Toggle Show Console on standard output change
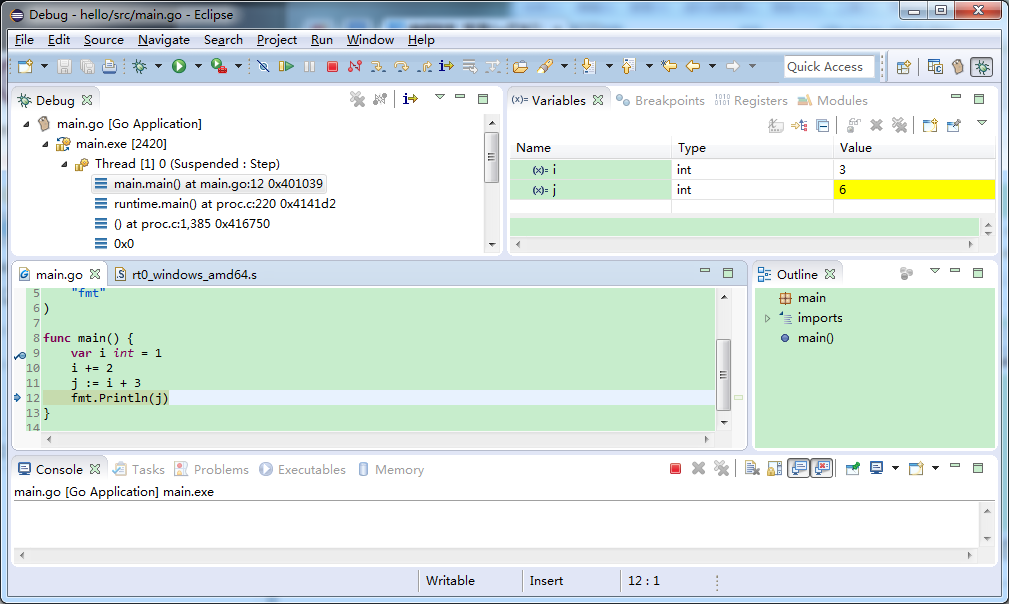The width and height of the screenshot is (1009, 604). coord(799,468)
